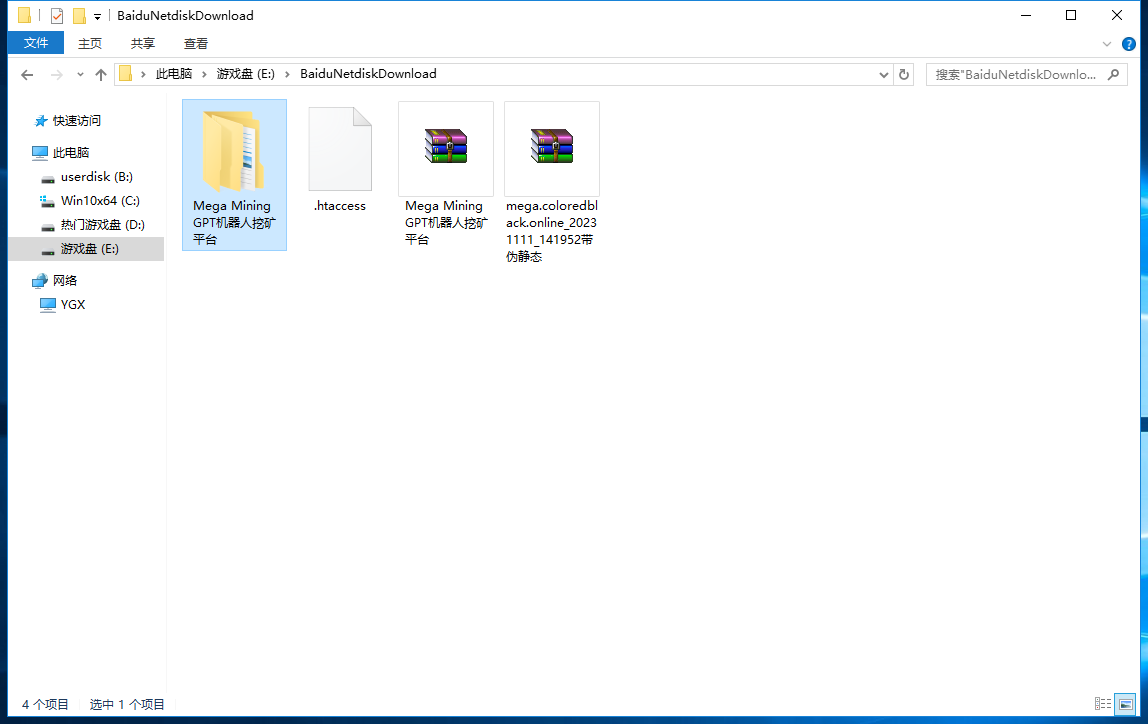Image resolution: width=1148 pixels, height=724 pixels.
Task: Click the folder icon in address bar
Action: tap(126, 74)
